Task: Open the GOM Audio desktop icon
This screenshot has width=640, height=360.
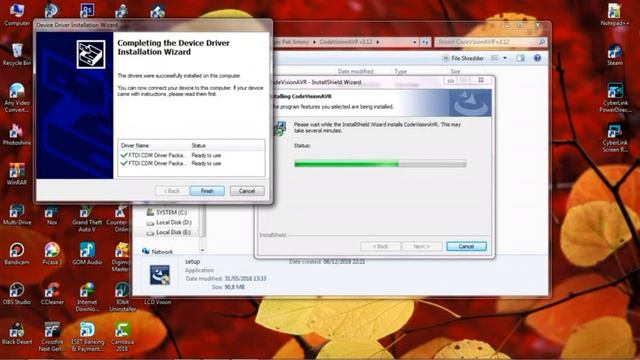Action: click(87, 253)
